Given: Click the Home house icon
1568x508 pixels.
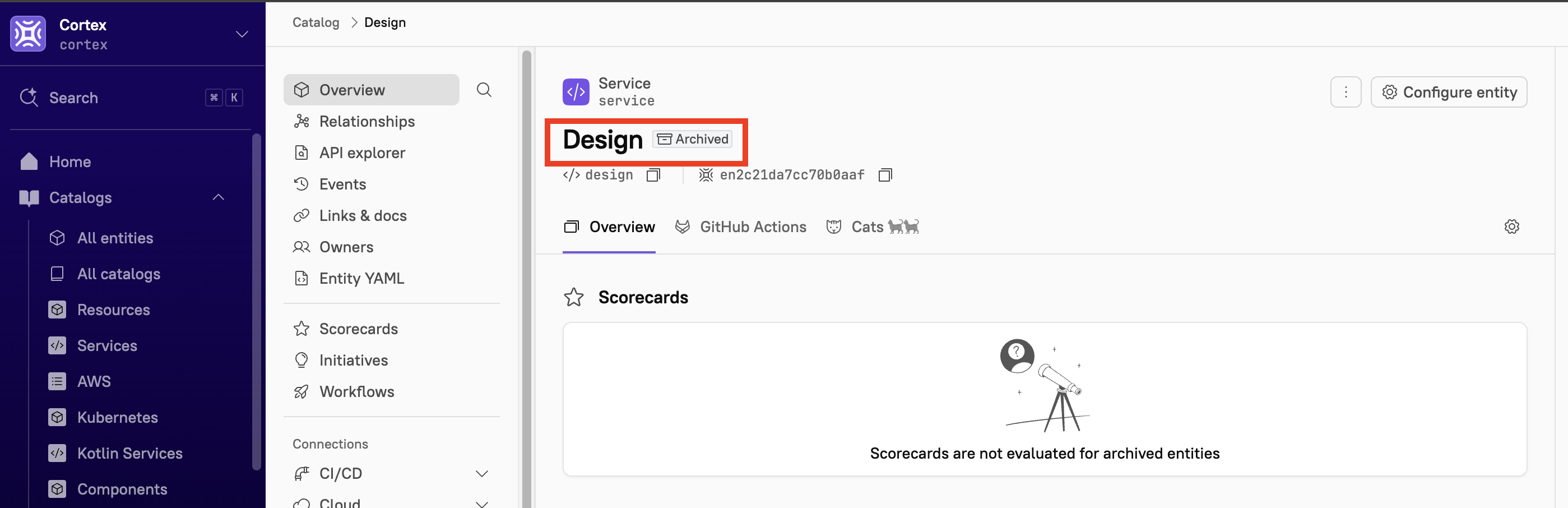Looking at the screenshot, I should tap(29, 161).
